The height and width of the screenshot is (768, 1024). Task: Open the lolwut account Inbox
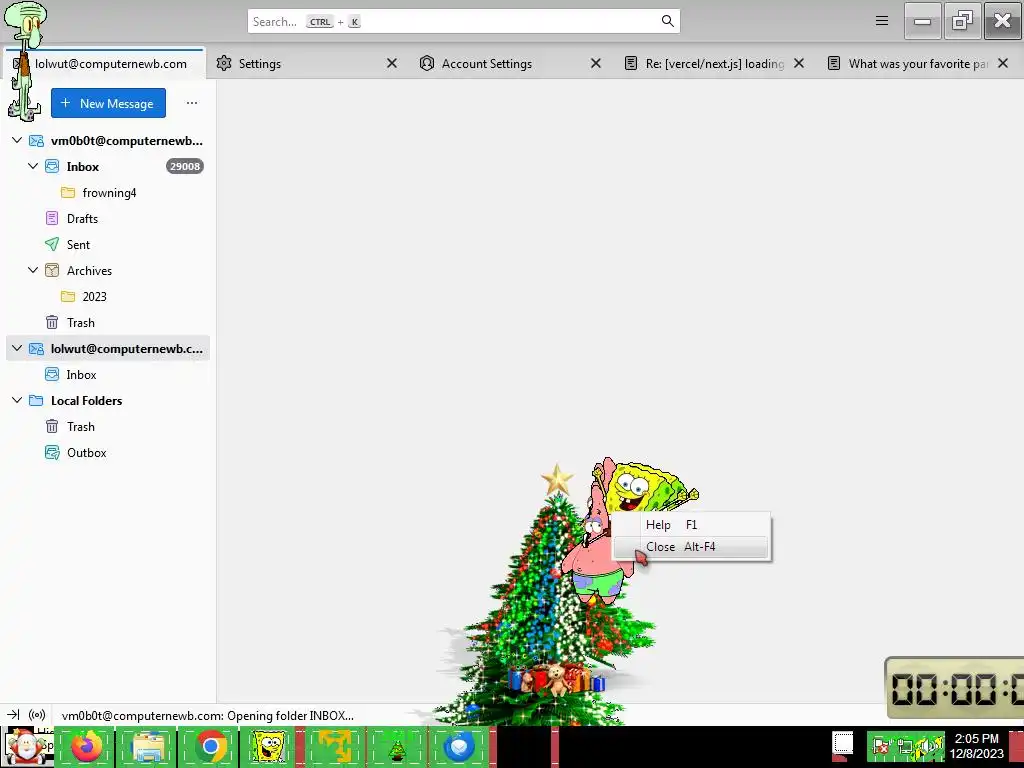point(108,375)
